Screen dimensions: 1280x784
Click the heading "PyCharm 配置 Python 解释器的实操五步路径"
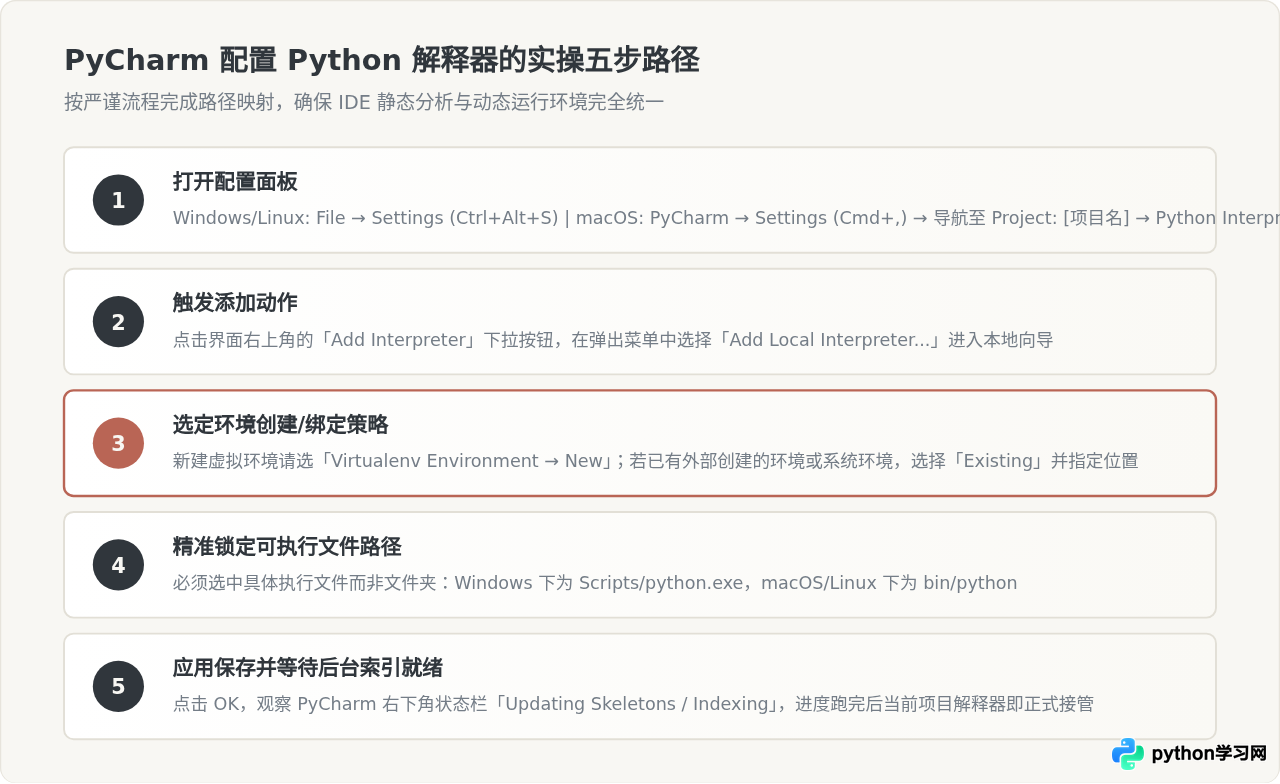coord(381,60)
